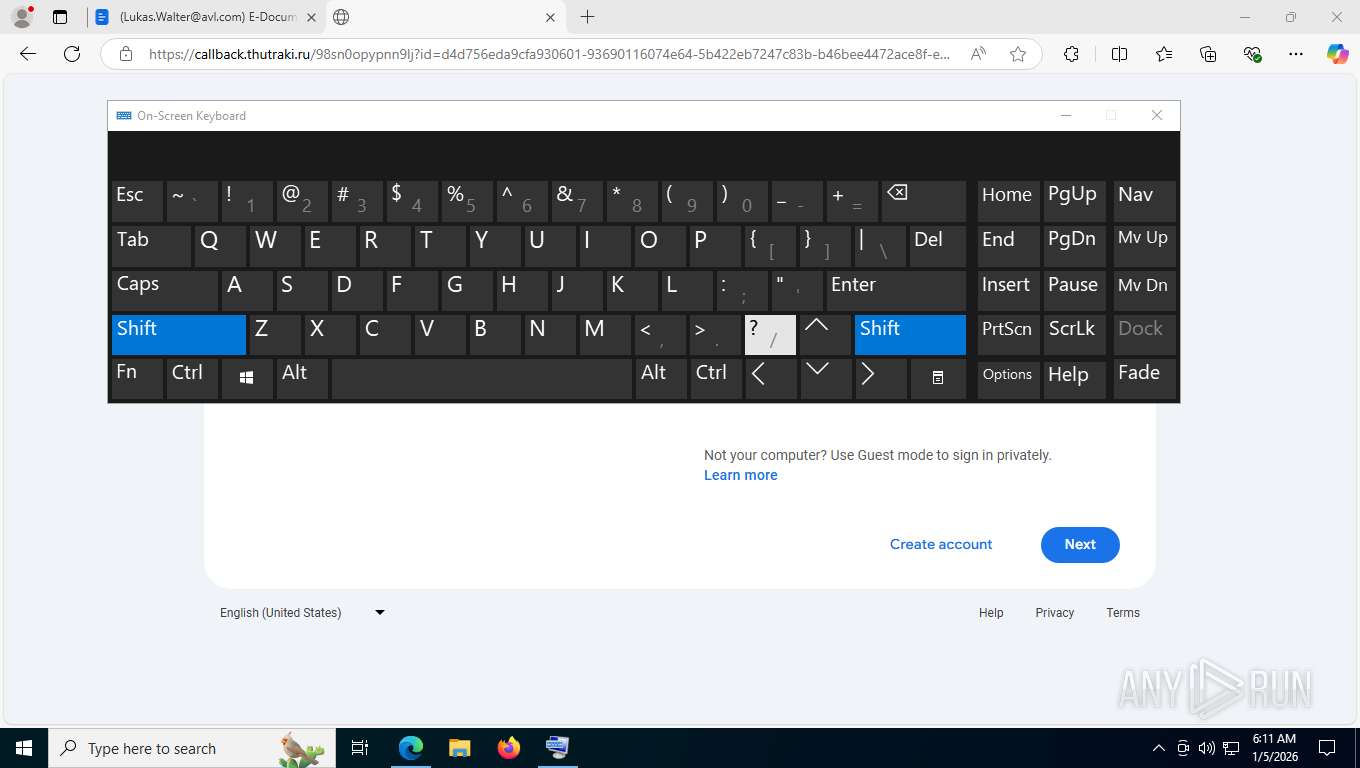Tap the Windows logo key on keyboard

pos(247,378)
